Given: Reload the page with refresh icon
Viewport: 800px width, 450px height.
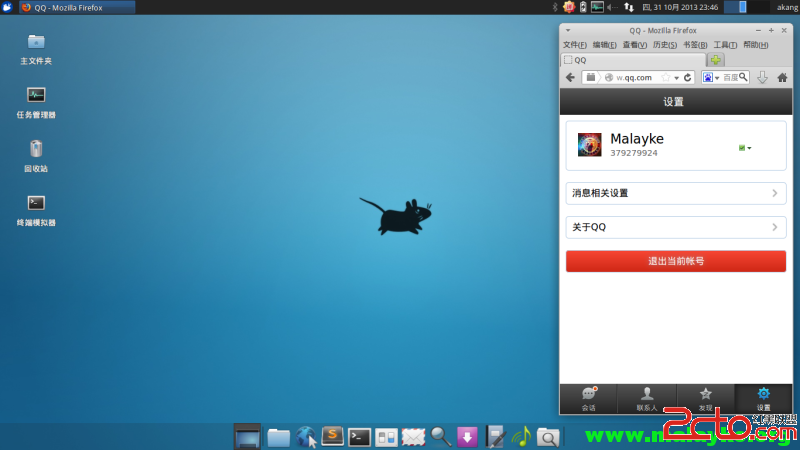Looking at the screenshot, I should [688, 78].
